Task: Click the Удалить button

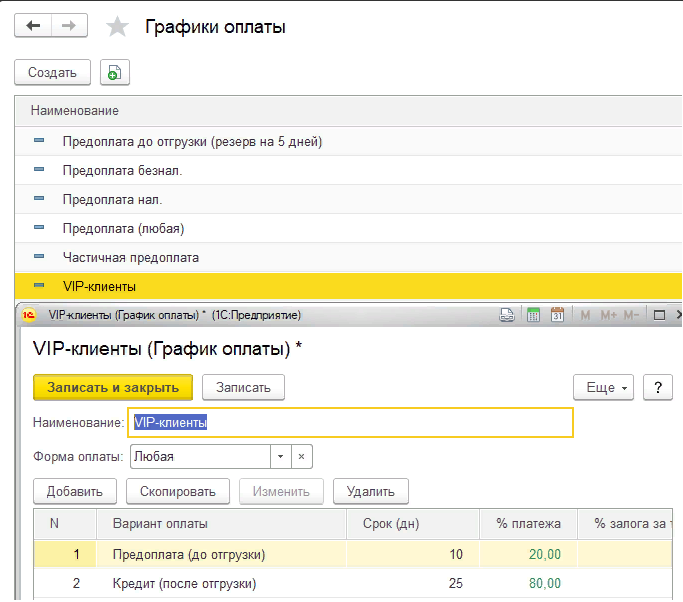Action: pyautogui.click(x=370, y=491)
